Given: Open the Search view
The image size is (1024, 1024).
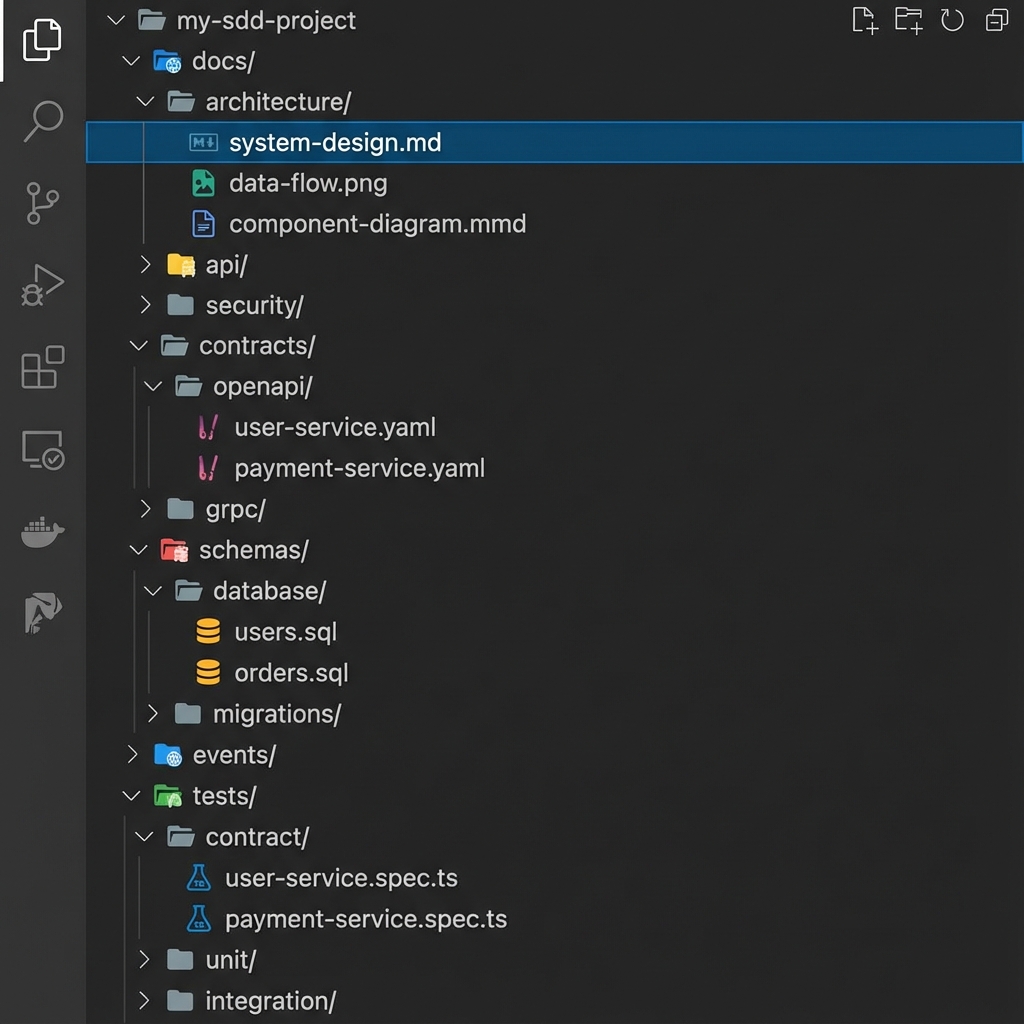Looking at the screenshot, I should pyautogui.click(x=41, y=120).
